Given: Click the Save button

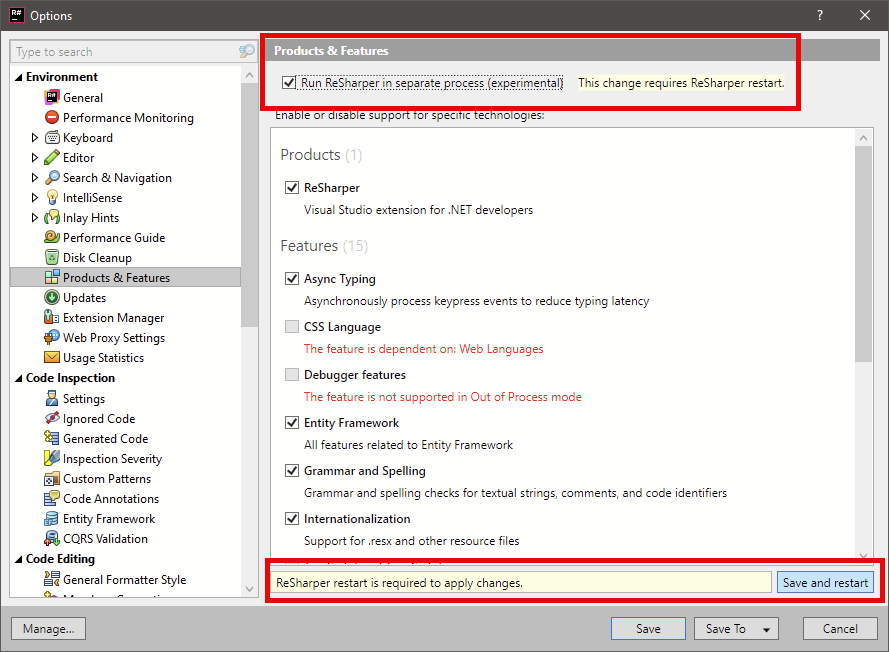Looking at the screenshot, I should pyautogui.click(x=648, y=628).
